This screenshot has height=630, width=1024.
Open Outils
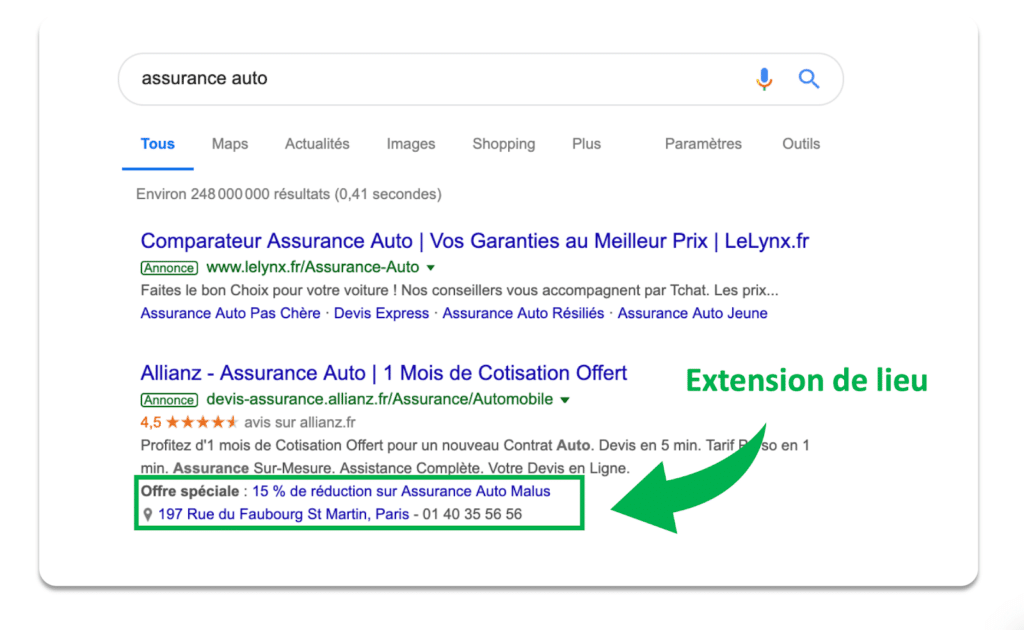tap(801, 144)
